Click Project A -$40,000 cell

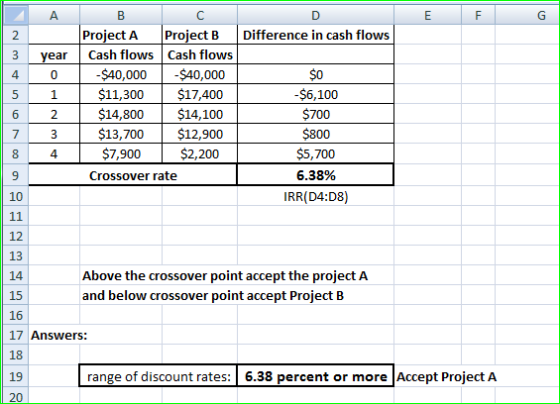click(121, 74)
